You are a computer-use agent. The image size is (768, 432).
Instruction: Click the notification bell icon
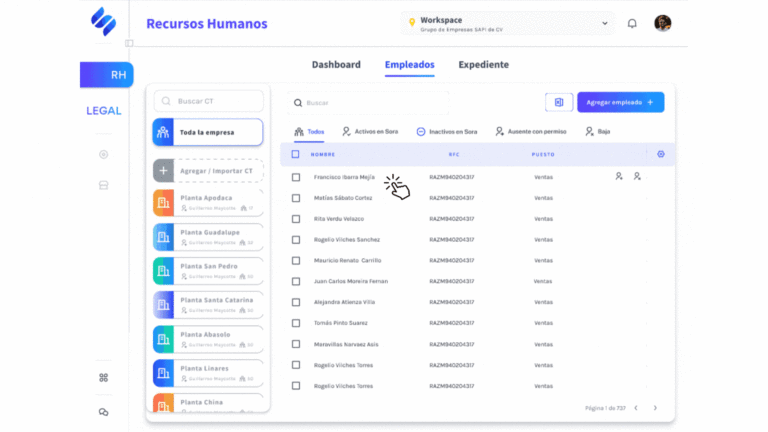tap(632, 23)
